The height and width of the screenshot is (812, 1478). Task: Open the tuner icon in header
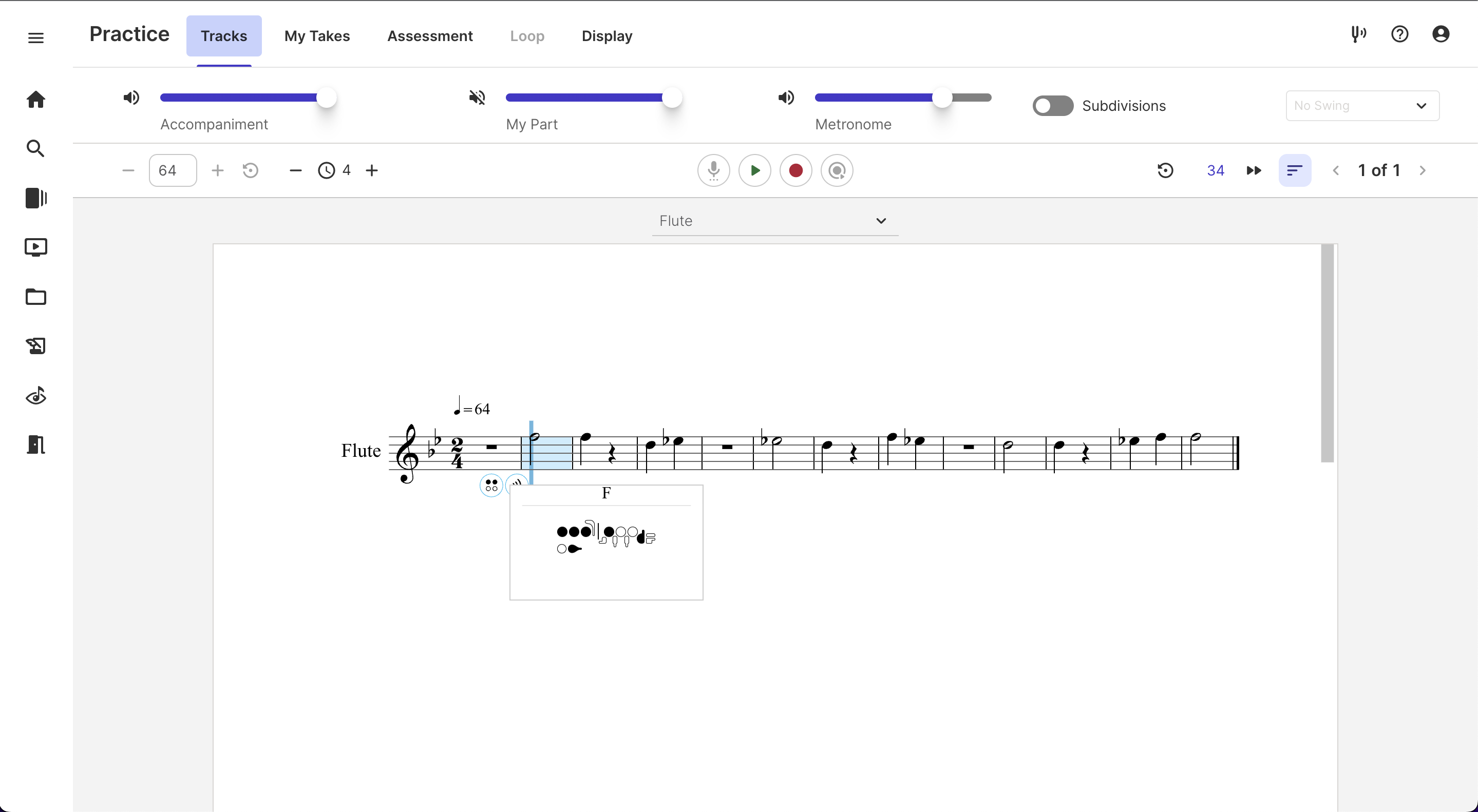1358,34
